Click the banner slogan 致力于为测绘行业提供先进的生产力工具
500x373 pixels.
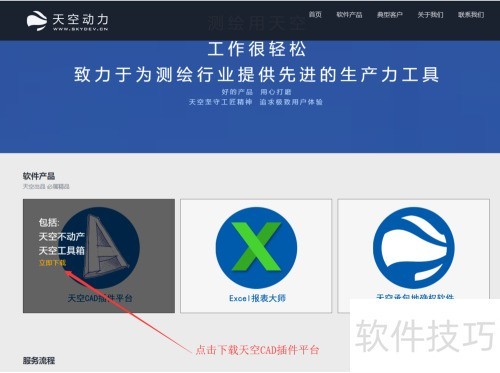(257, 74)
